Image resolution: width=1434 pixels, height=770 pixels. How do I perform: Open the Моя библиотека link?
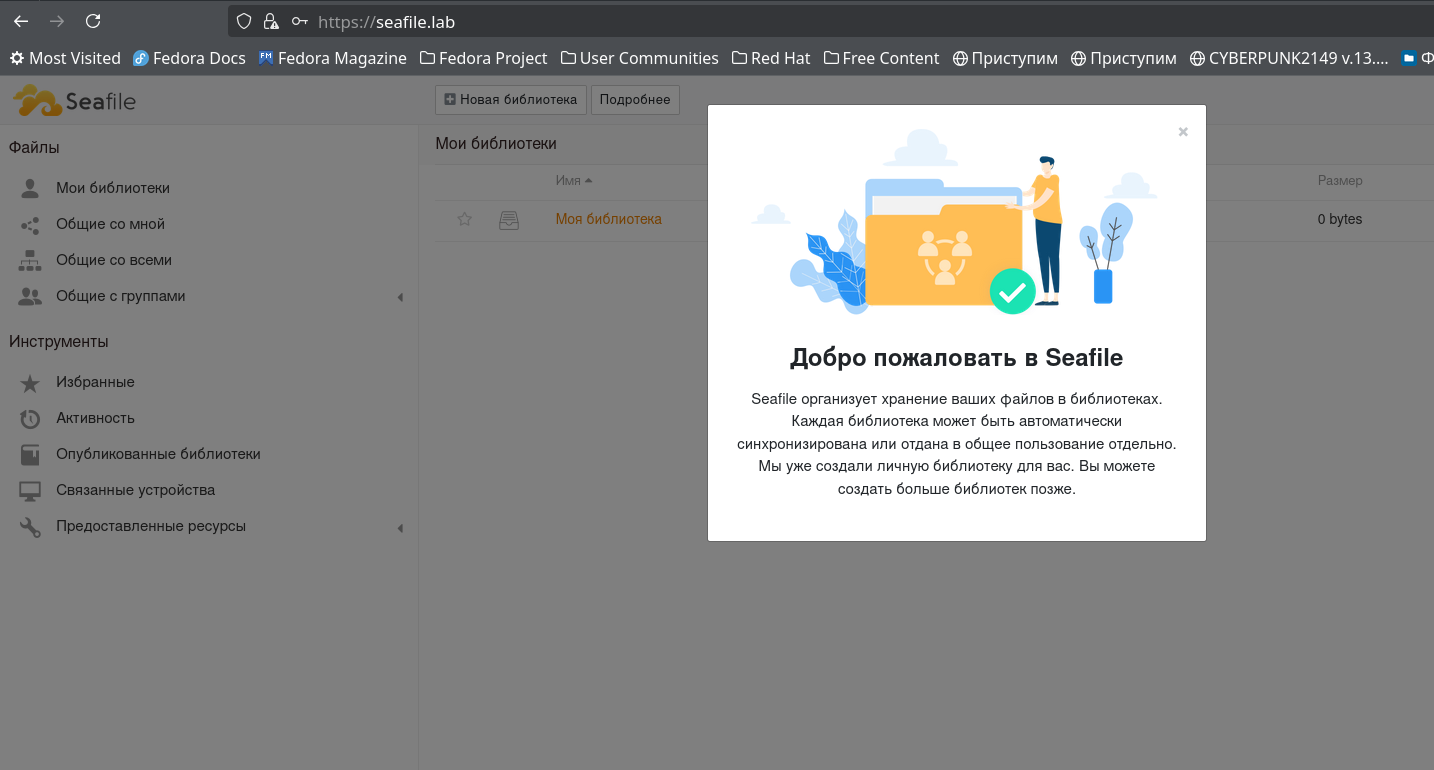[x=609, y=219]
